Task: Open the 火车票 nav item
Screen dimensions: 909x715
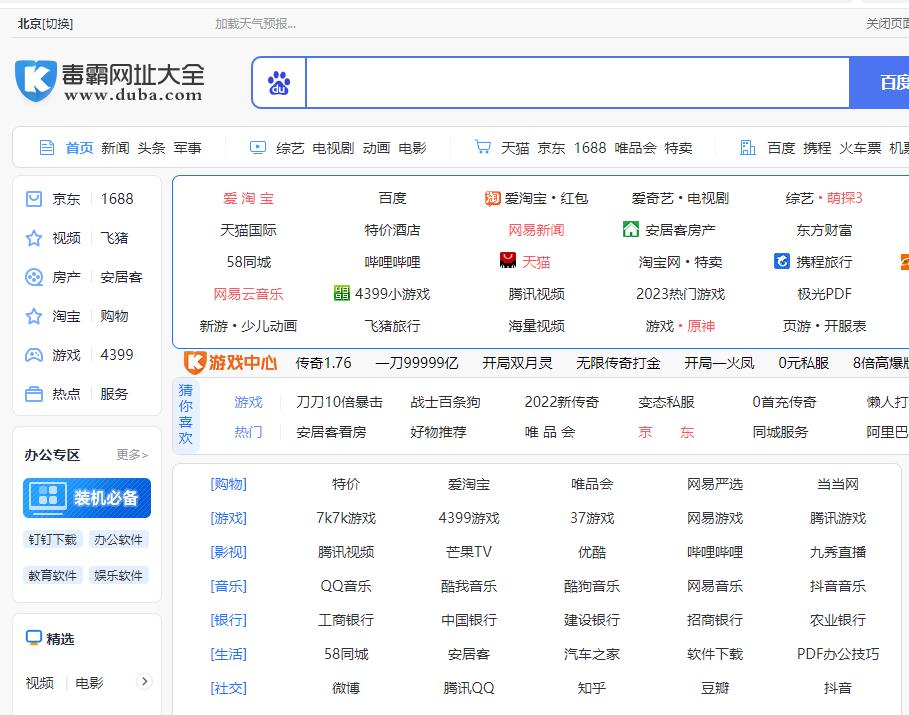Action: coord(860,148)
